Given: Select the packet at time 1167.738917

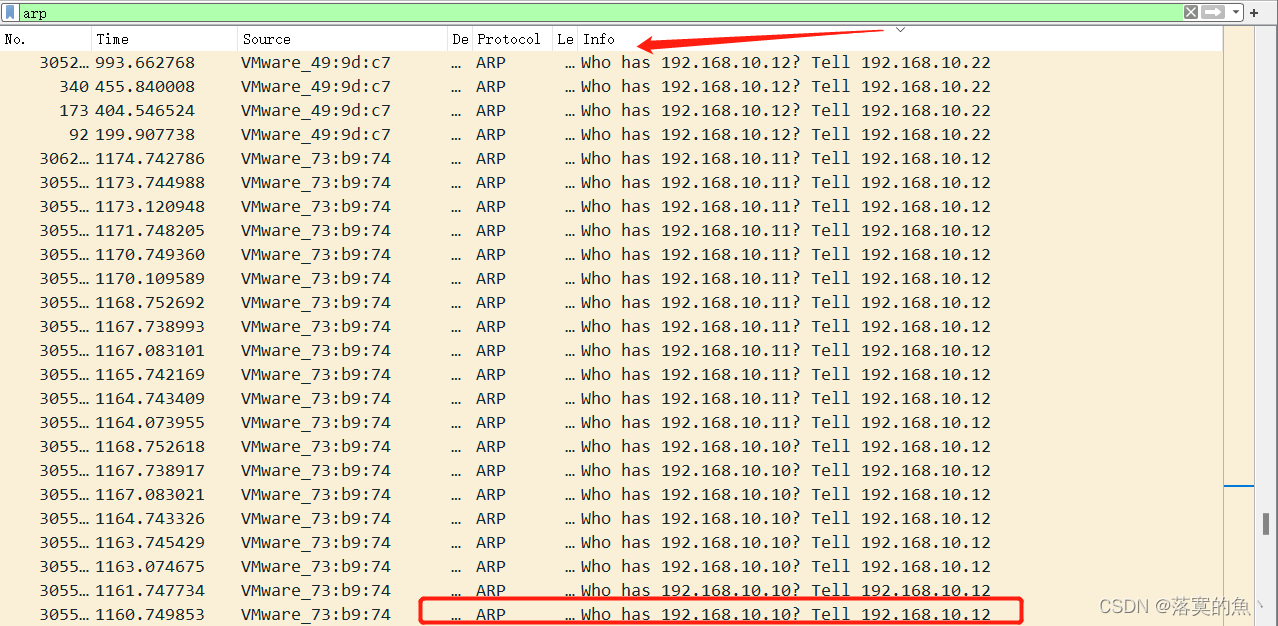Looking at the screenshot, I should [x=611, y=470].
